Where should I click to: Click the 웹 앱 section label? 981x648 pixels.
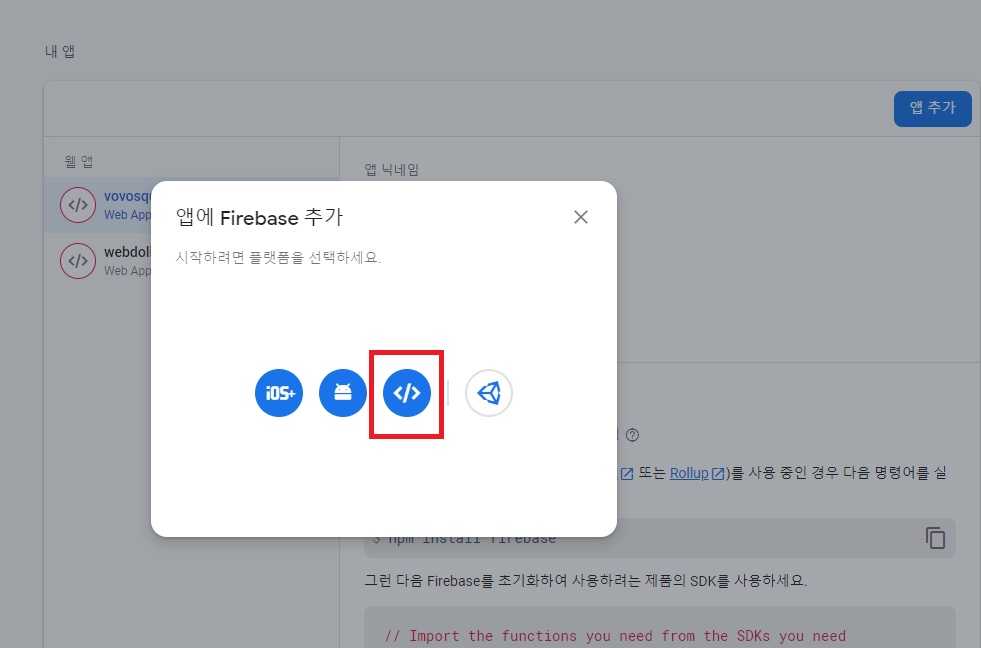tap(79, 161)
